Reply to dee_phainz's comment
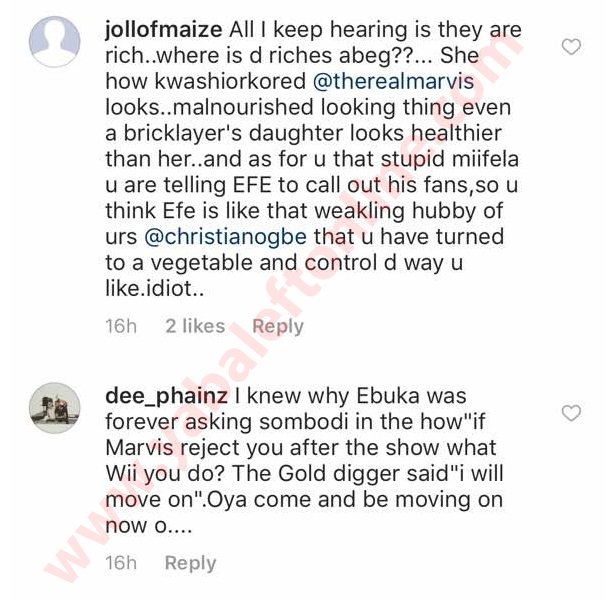 click(191, 563)
